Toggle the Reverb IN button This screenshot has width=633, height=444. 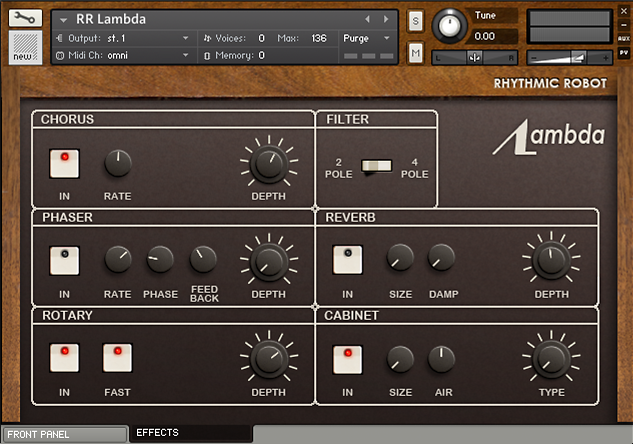(348, 260)
